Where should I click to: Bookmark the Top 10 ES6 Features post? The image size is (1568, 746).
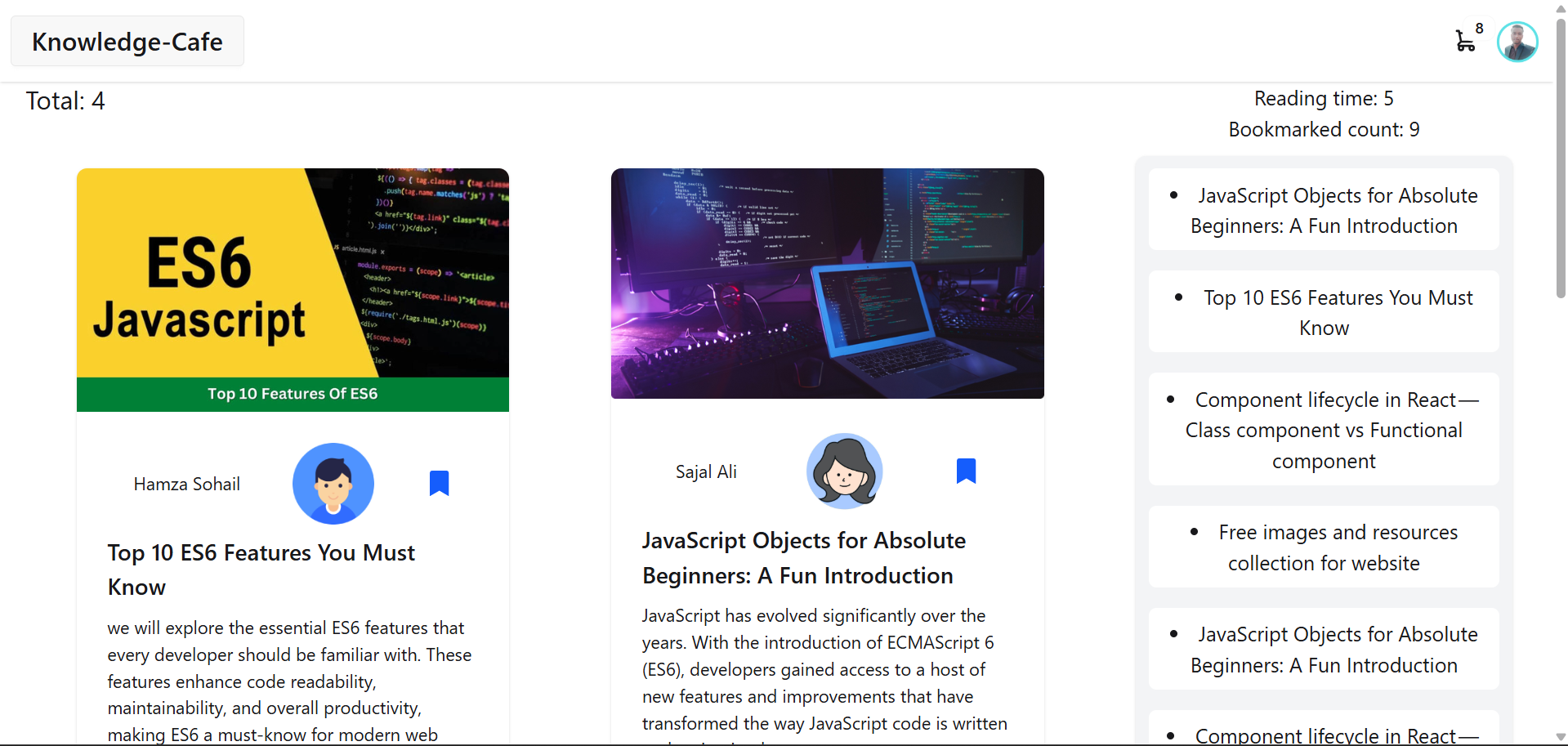point(439,483)
